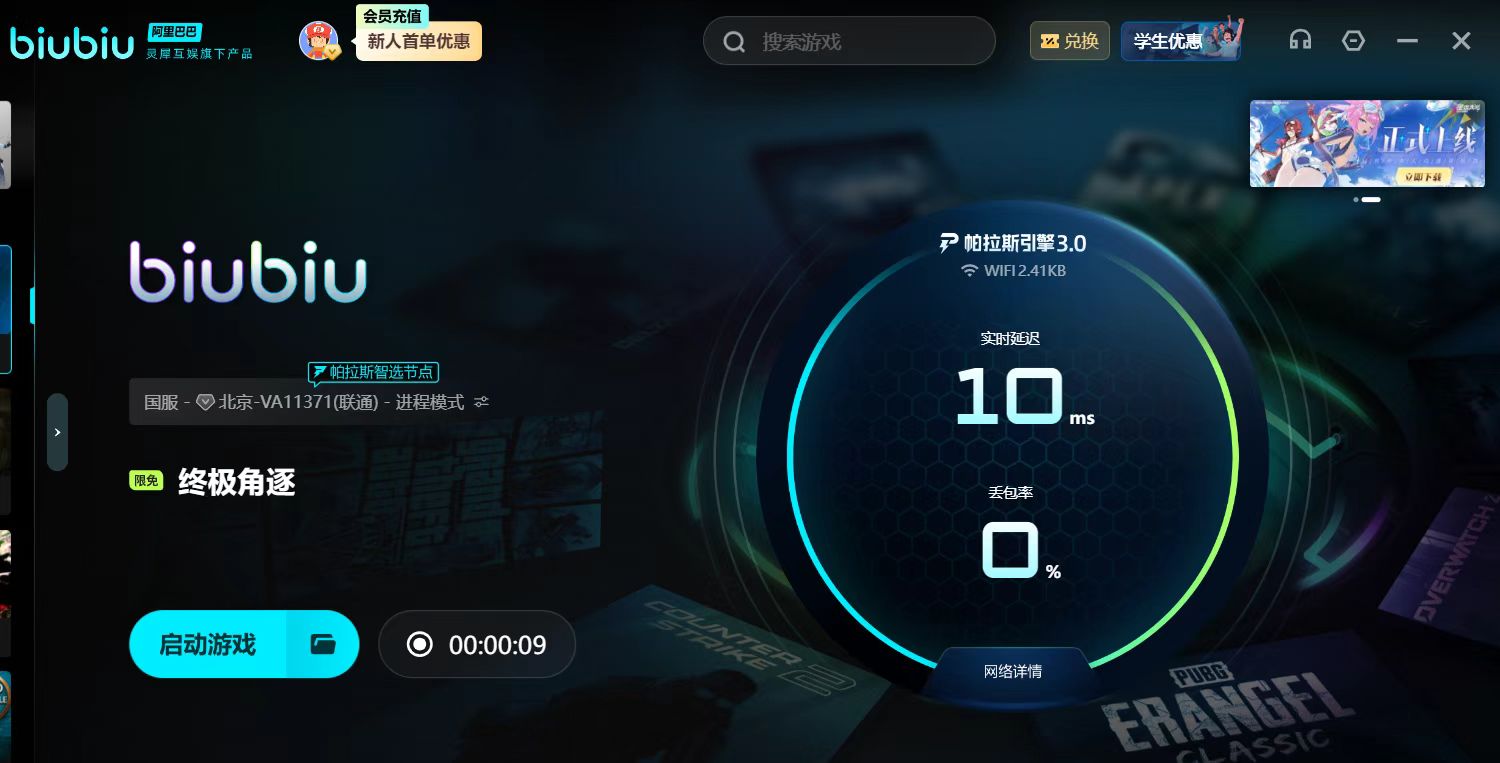The image size is (1500, 763).
Task: Expand the left game sidebar arrow
Action: pyautogui.click(x=58, y=432)
